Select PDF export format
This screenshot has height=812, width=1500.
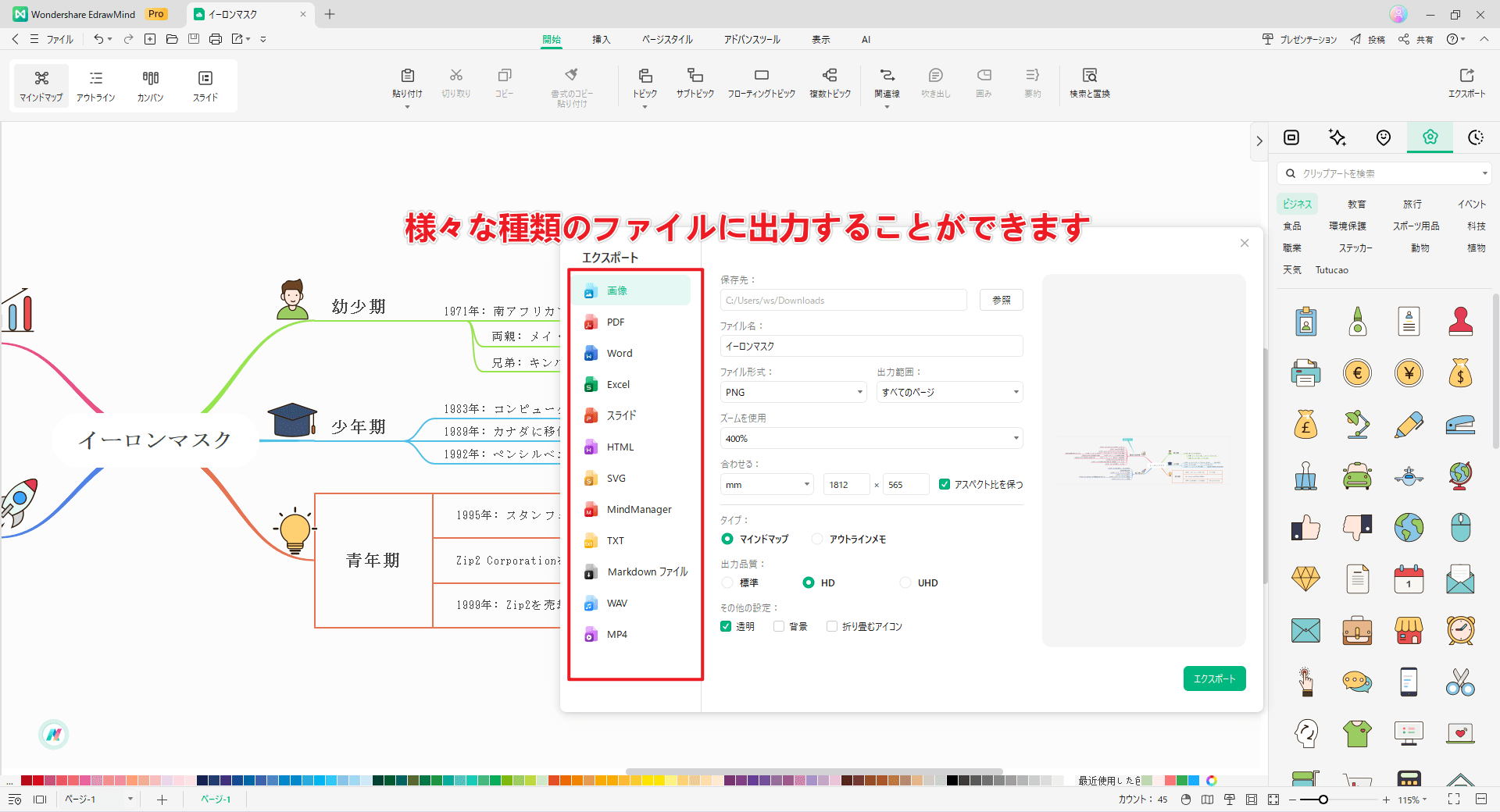(x=631, y=322)
